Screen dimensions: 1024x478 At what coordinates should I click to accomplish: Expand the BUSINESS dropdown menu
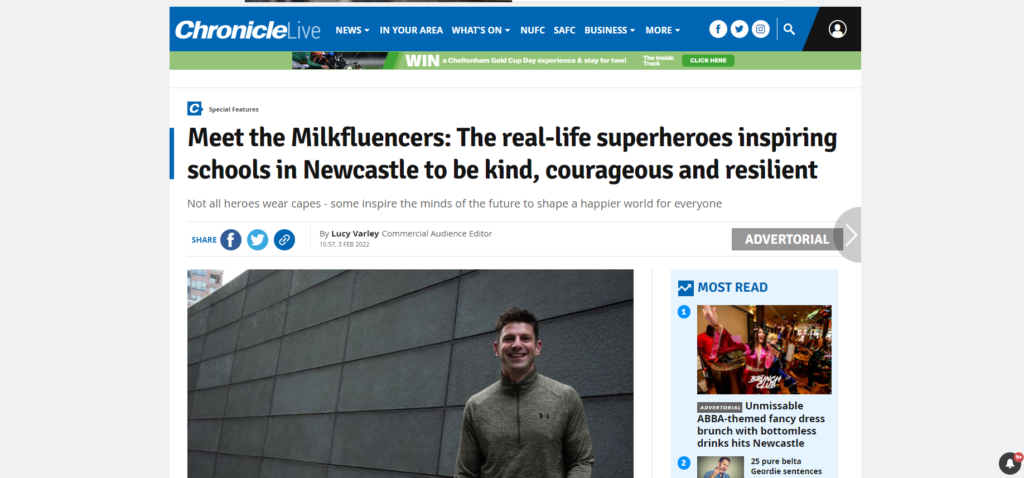[609, 30]
